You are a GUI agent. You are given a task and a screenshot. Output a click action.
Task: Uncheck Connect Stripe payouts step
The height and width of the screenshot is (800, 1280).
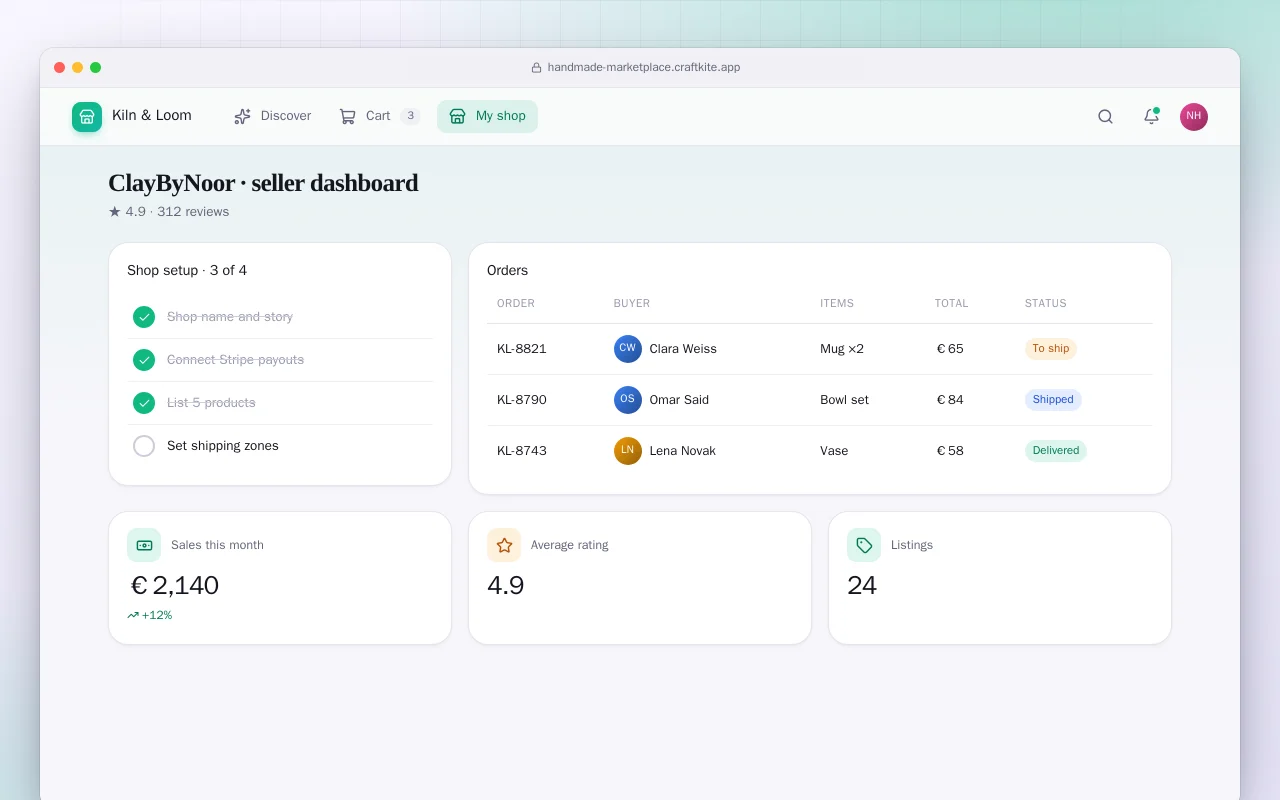point(144,360)
